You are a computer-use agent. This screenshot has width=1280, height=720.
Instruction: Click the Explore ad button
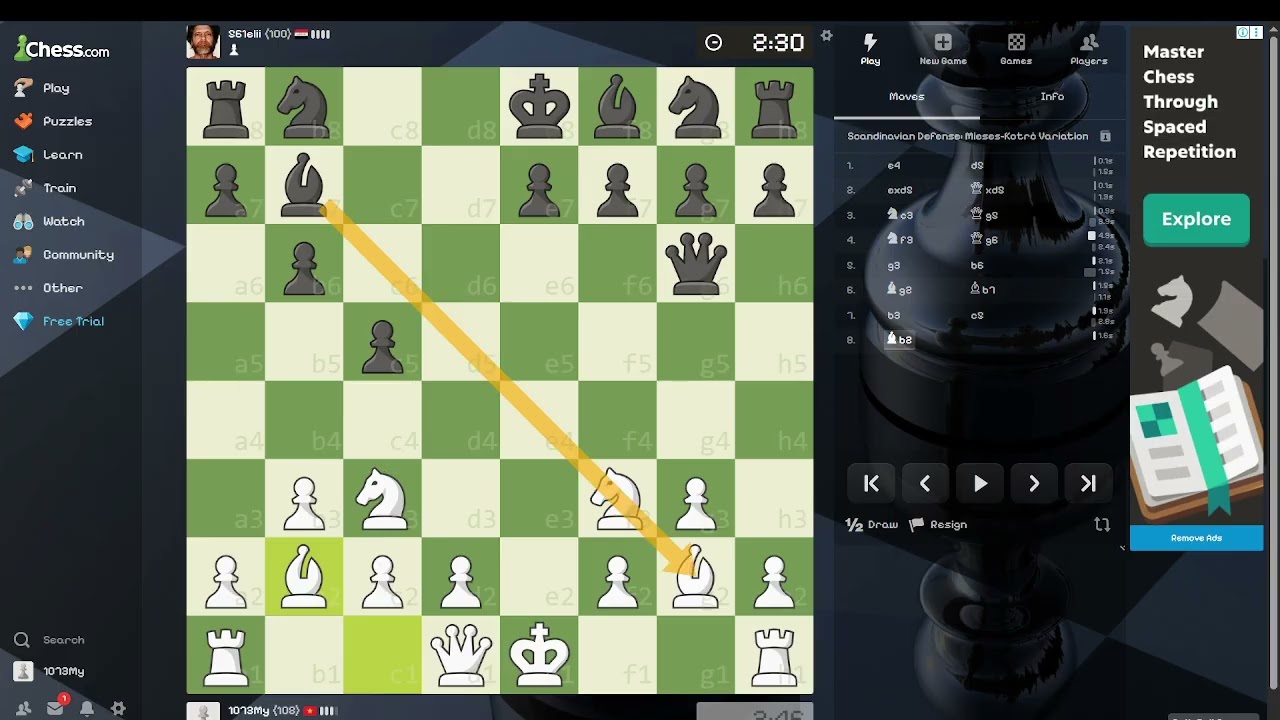pyautogui.click(x=1196, y=219)
